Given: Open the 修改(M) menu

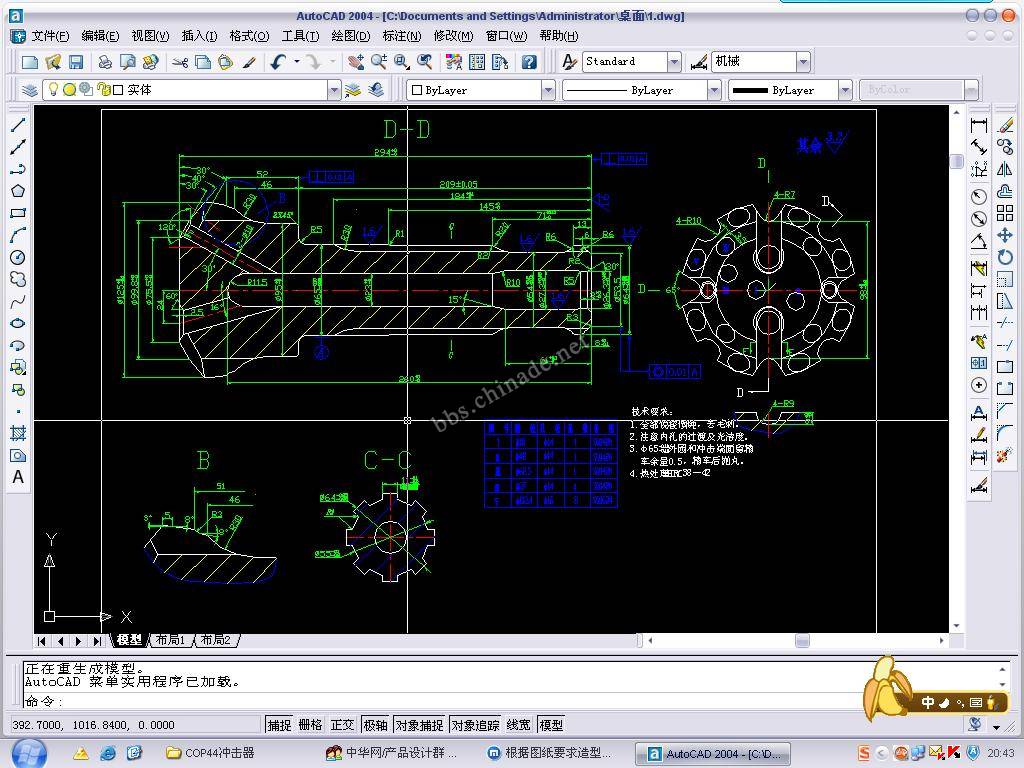Looking at the screenshot, I should (453, 36).
